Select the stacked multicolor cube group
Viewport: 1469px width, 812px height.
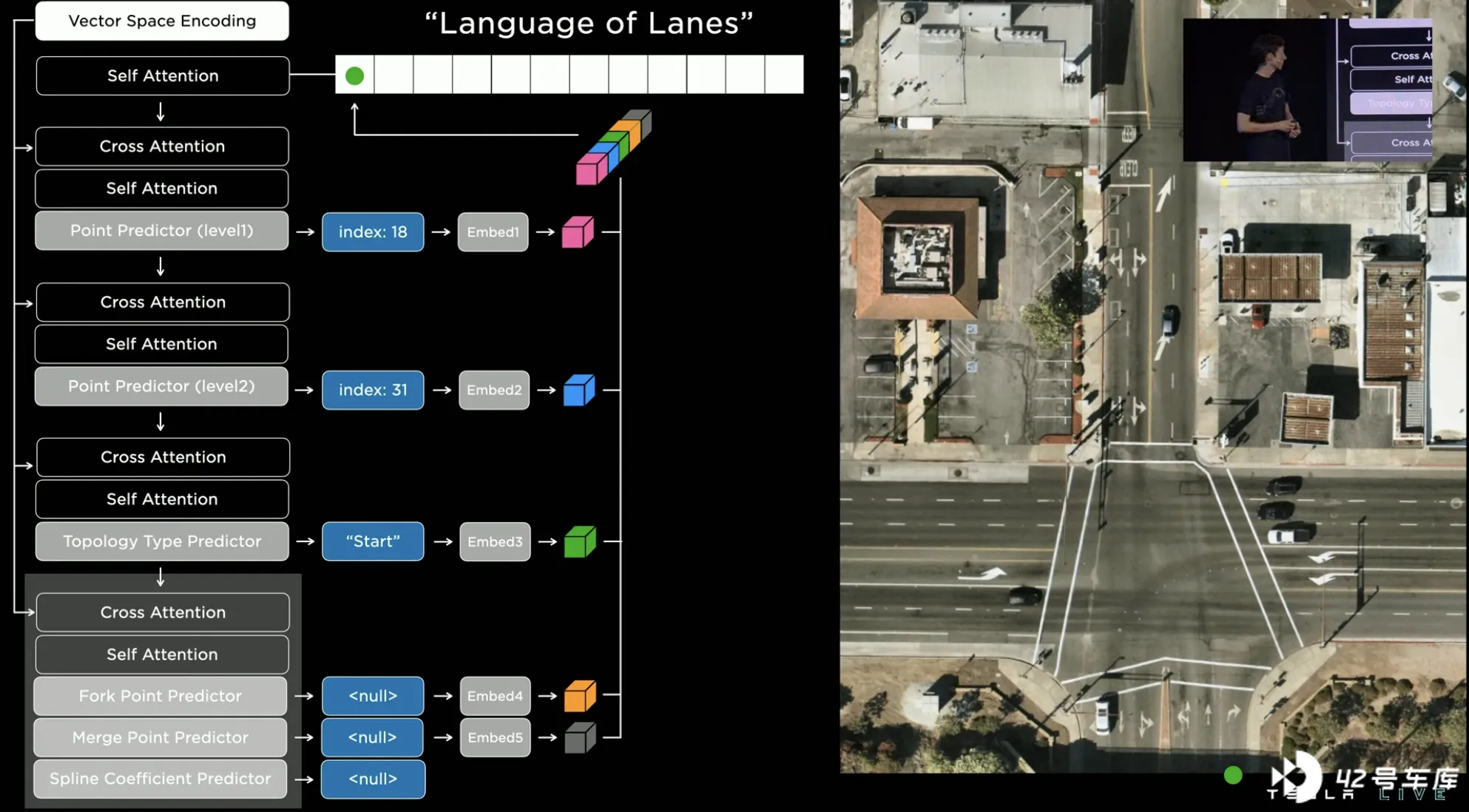(613, 147)
